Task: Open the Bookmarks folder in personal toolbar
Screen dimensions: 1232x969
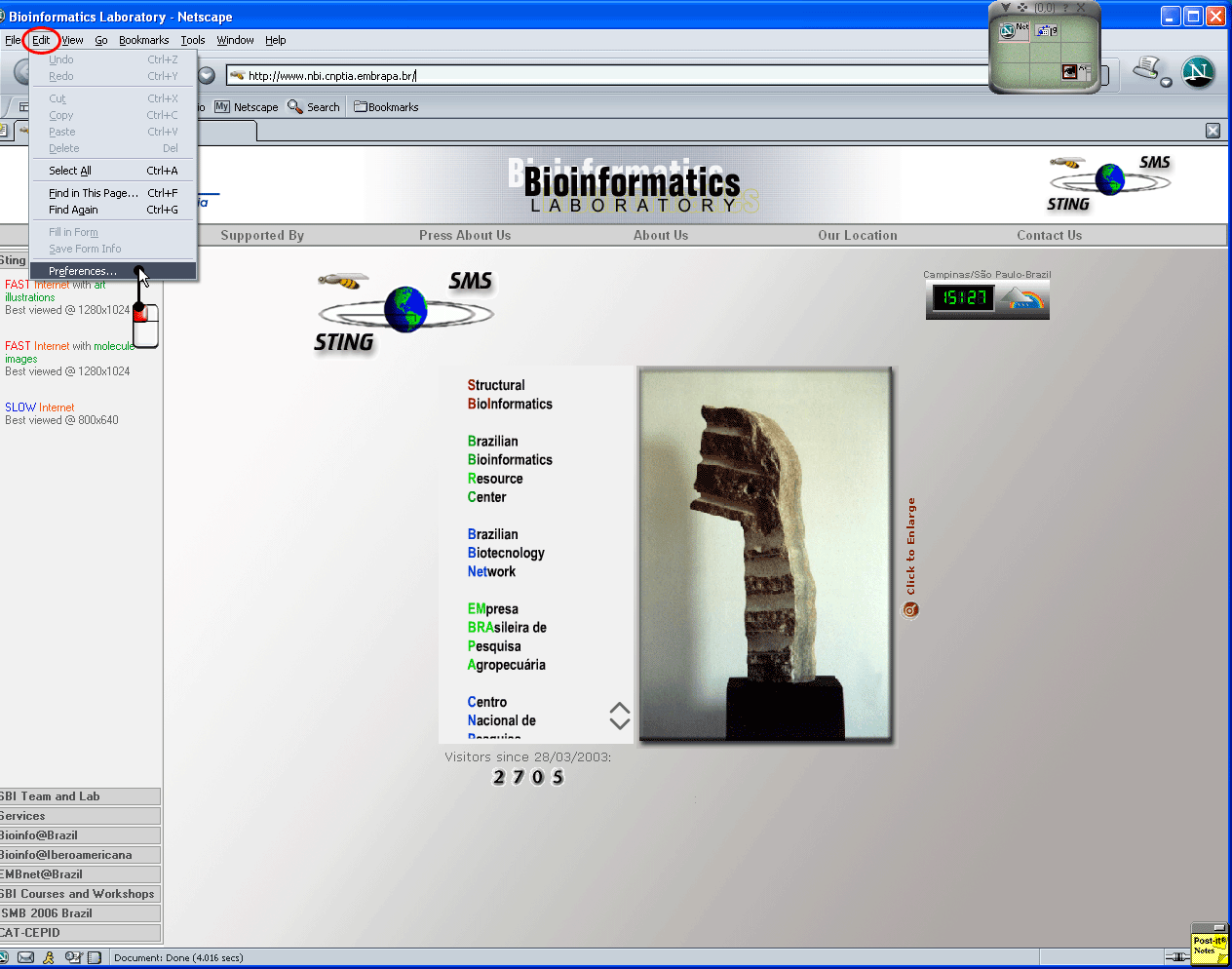Action: point(386,107)
